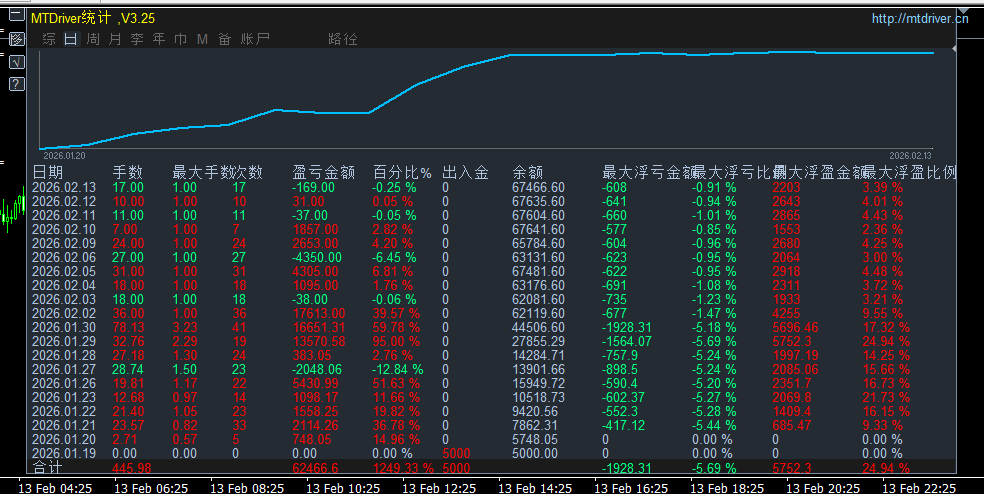Click the 盈亏金额 column header

point(324,172)
